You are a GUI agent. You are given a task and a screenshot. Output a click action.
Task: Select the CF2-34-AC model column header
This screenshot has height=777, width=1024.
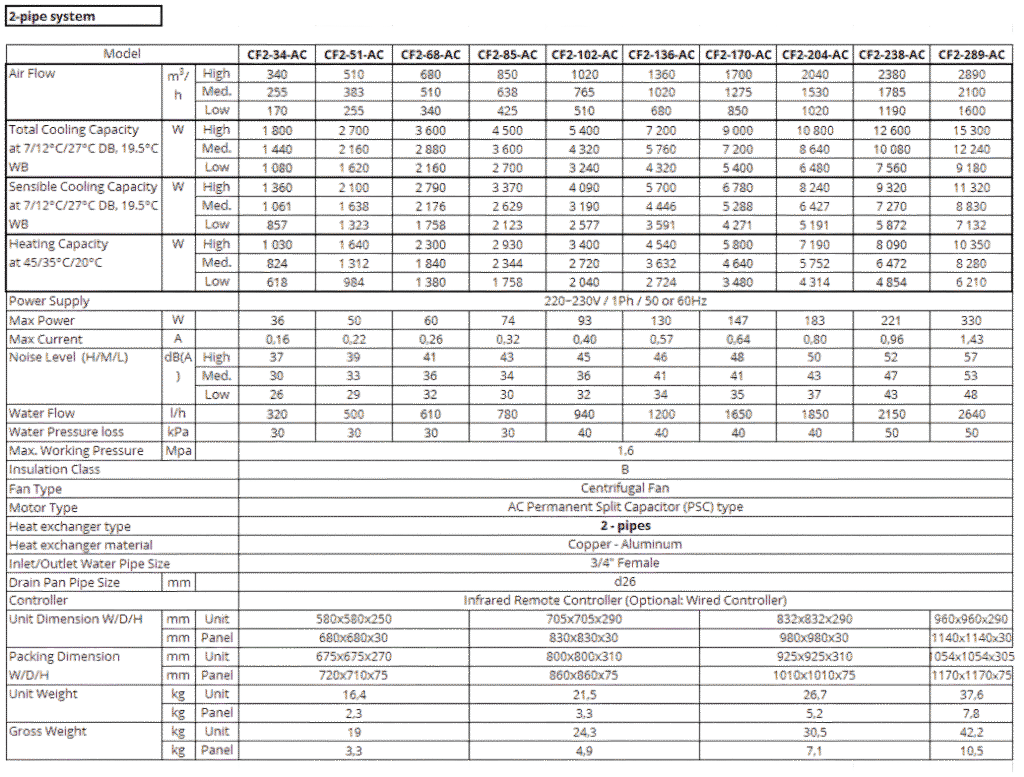[277, 54]
